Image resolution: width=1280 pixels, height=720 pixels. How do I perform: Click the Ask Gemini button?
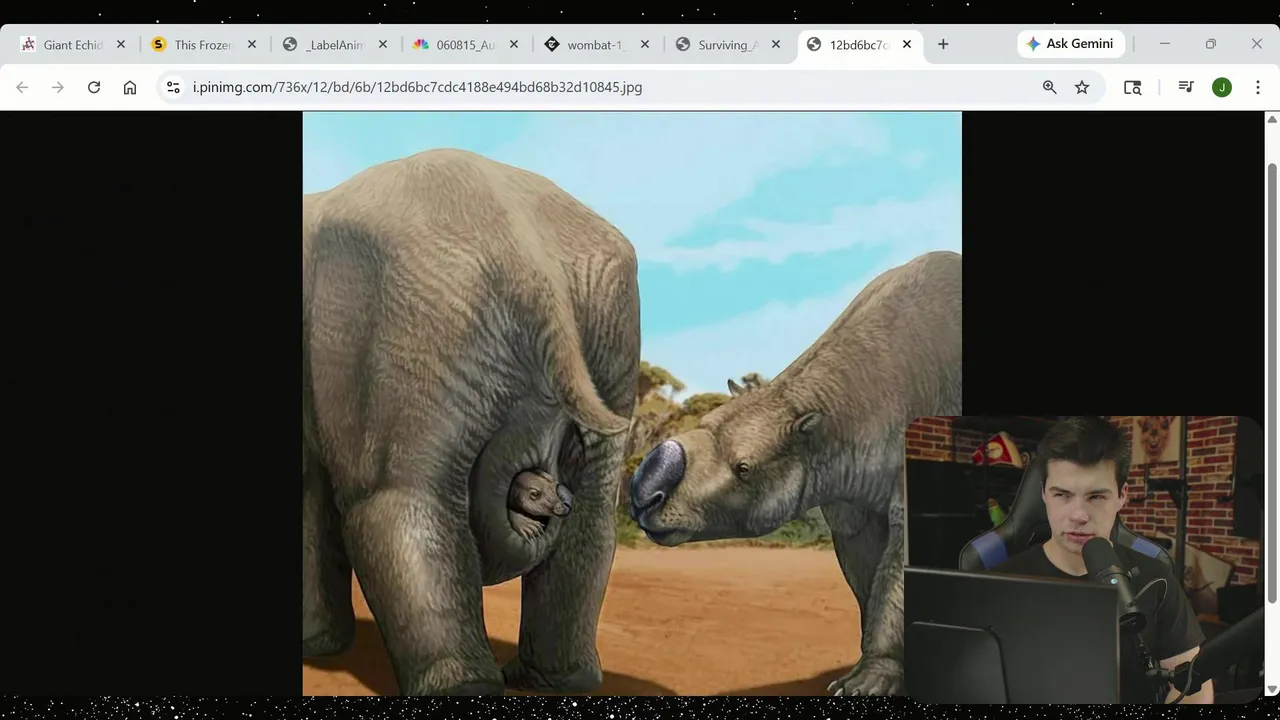coord(1071,44)
